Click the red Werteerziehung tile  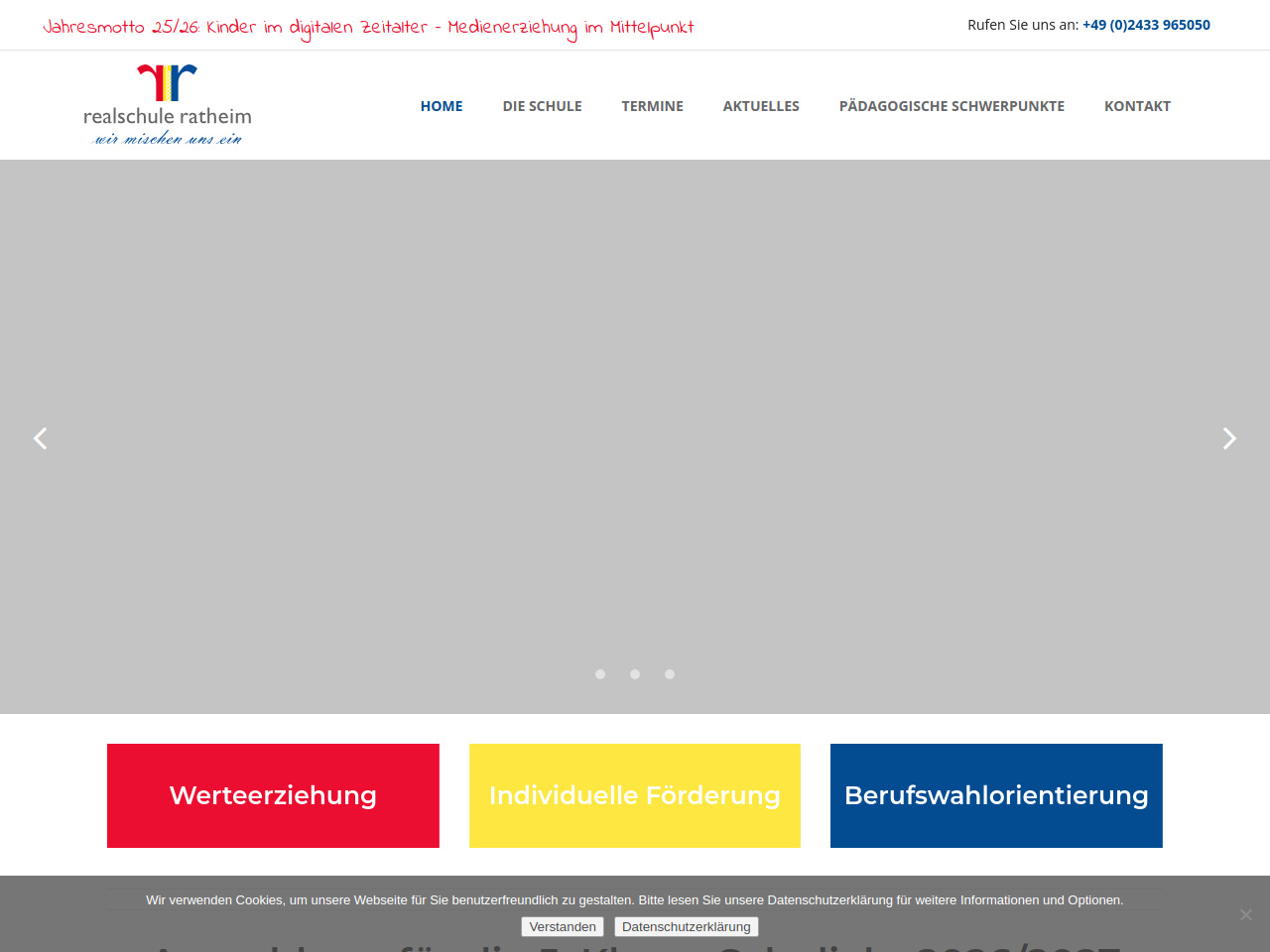273,795
